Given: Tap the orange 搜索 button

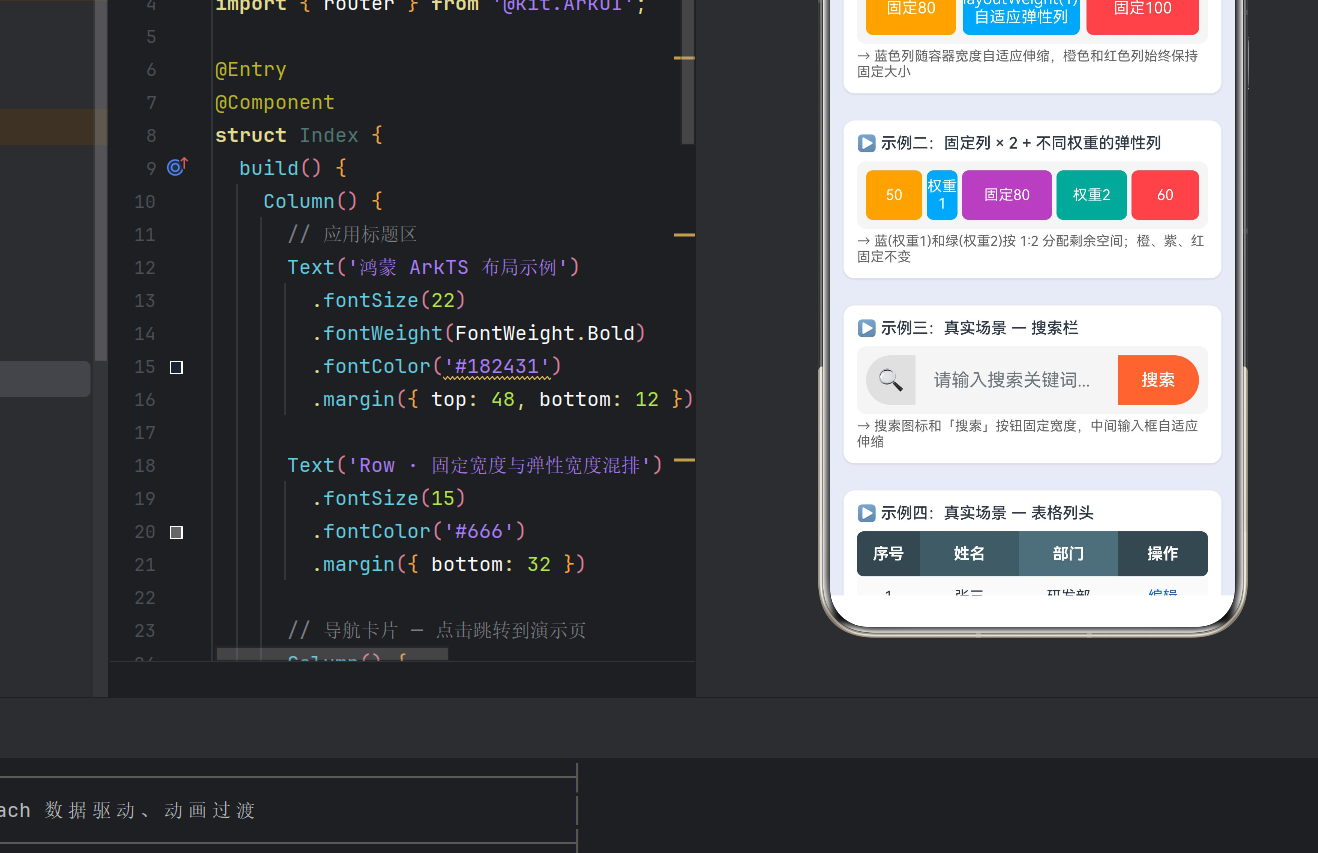Looking at the screenshot, I should coord(1158,380).
